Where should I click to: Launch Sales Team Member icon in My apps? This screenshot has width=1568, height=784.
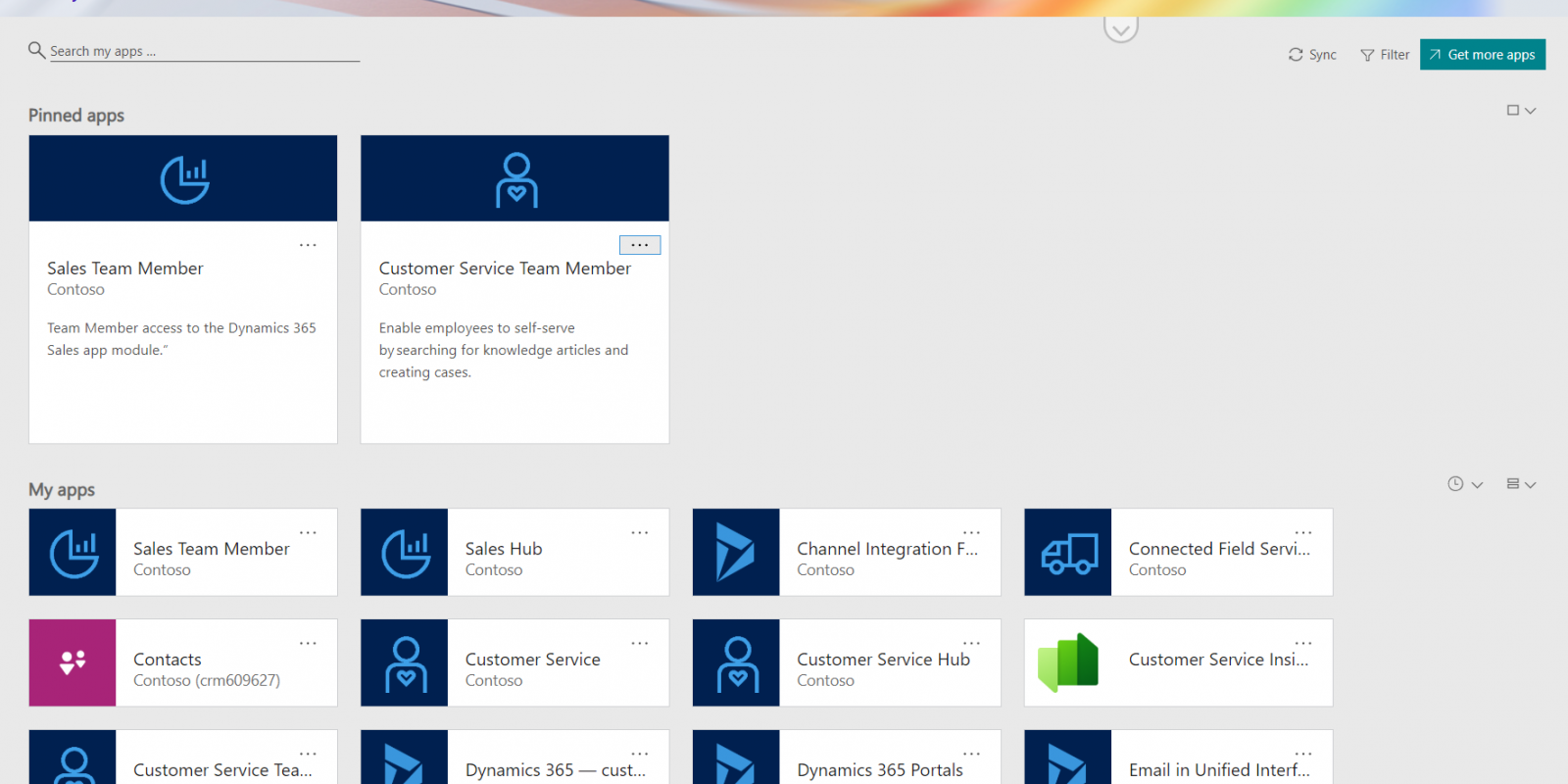73,552
